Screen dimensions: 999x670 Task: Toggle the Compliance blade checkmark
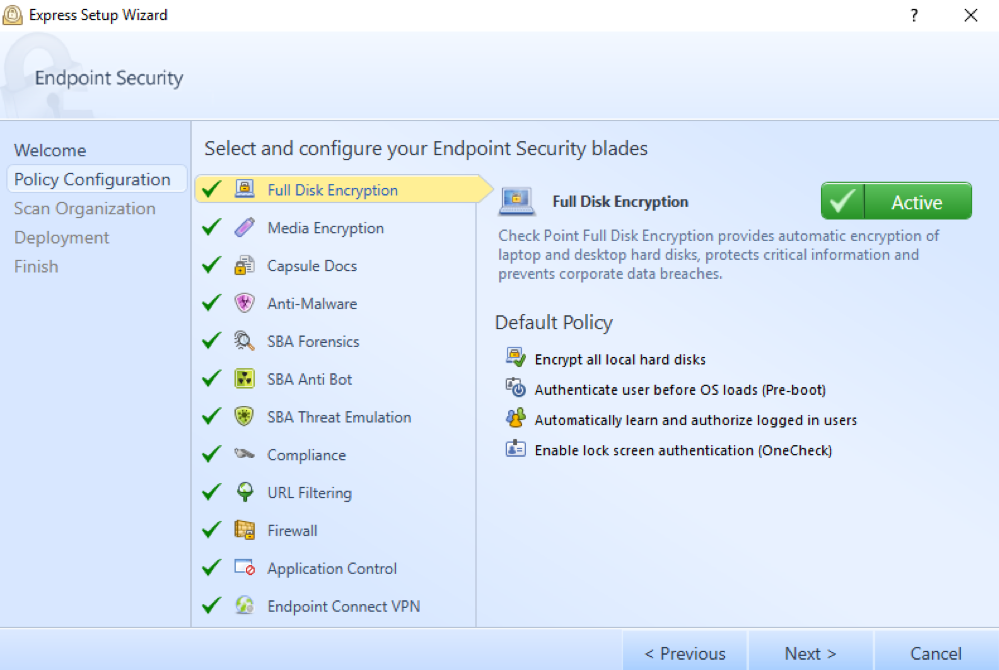coord(212,454)
